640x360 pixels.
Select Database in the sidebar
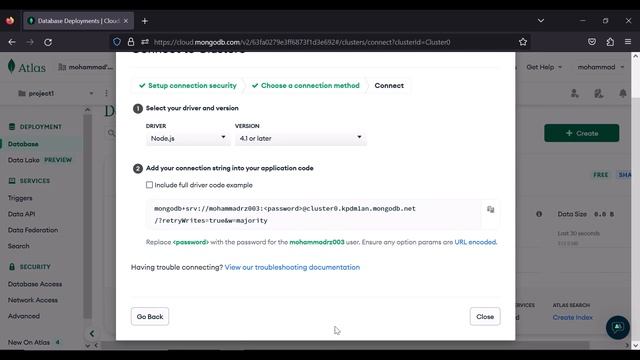tap(23, 144)
